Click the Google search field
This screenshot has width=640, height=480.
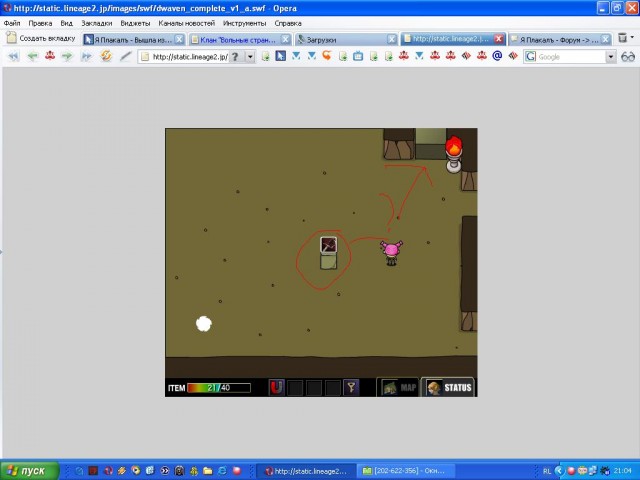click(570, 57)
